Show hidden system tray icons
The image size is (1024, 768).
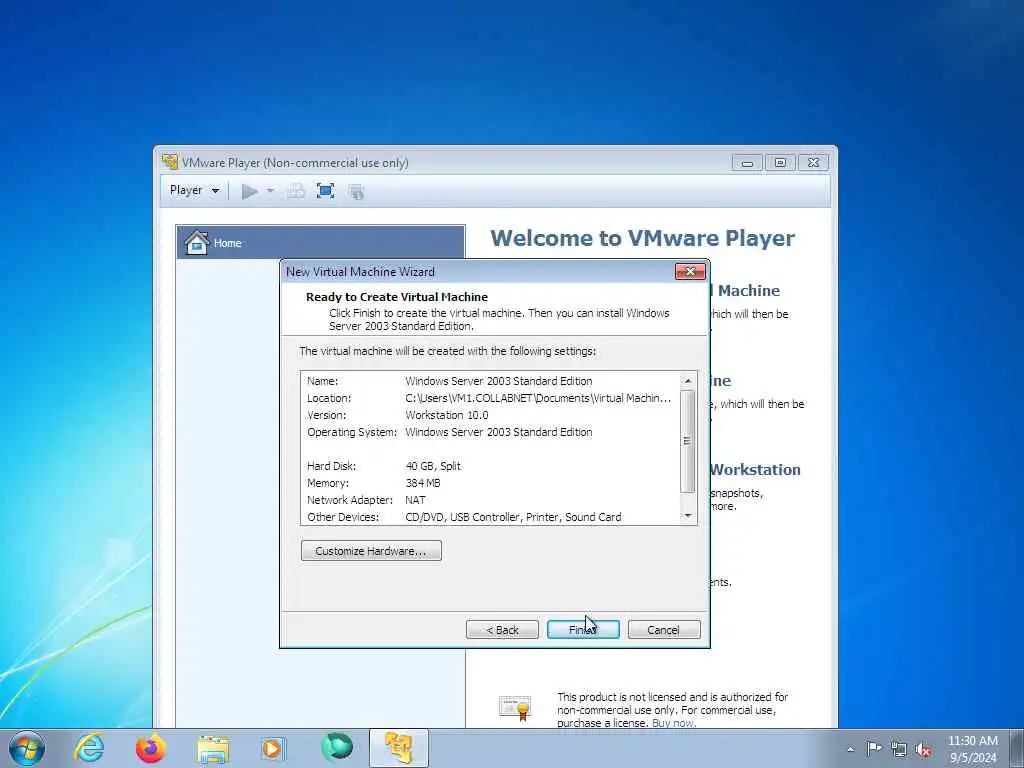click(x=850, y=749)
